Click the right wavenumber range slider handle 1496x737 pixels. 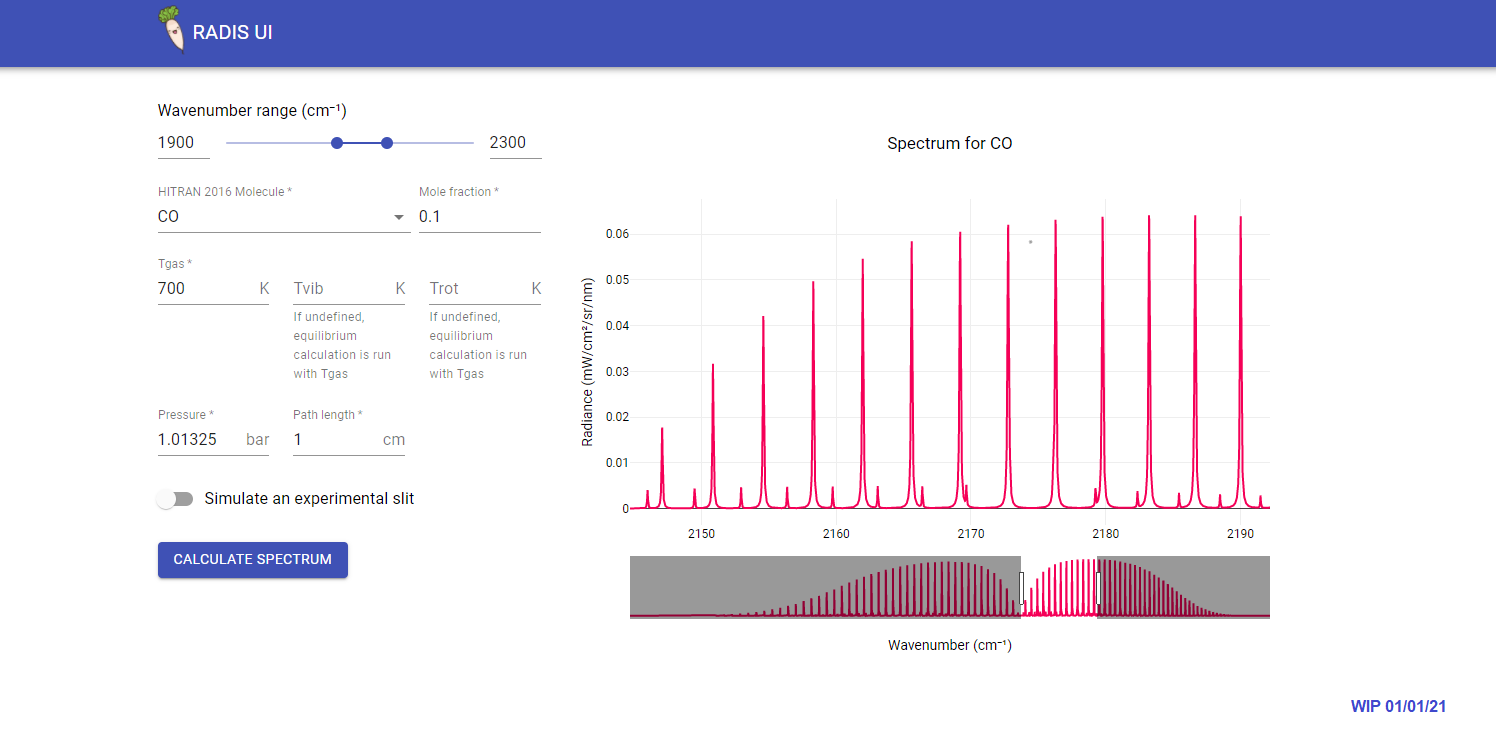coord(387,143)
